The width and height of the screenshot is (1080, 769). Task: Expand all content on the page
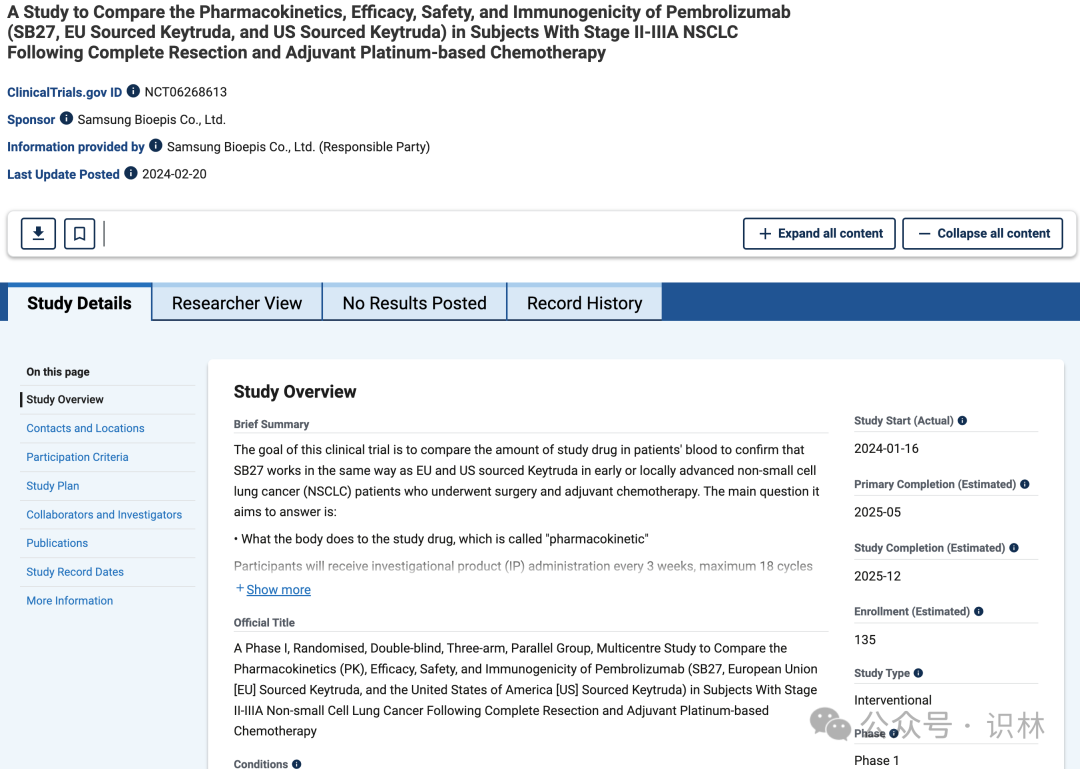[819, 234]
